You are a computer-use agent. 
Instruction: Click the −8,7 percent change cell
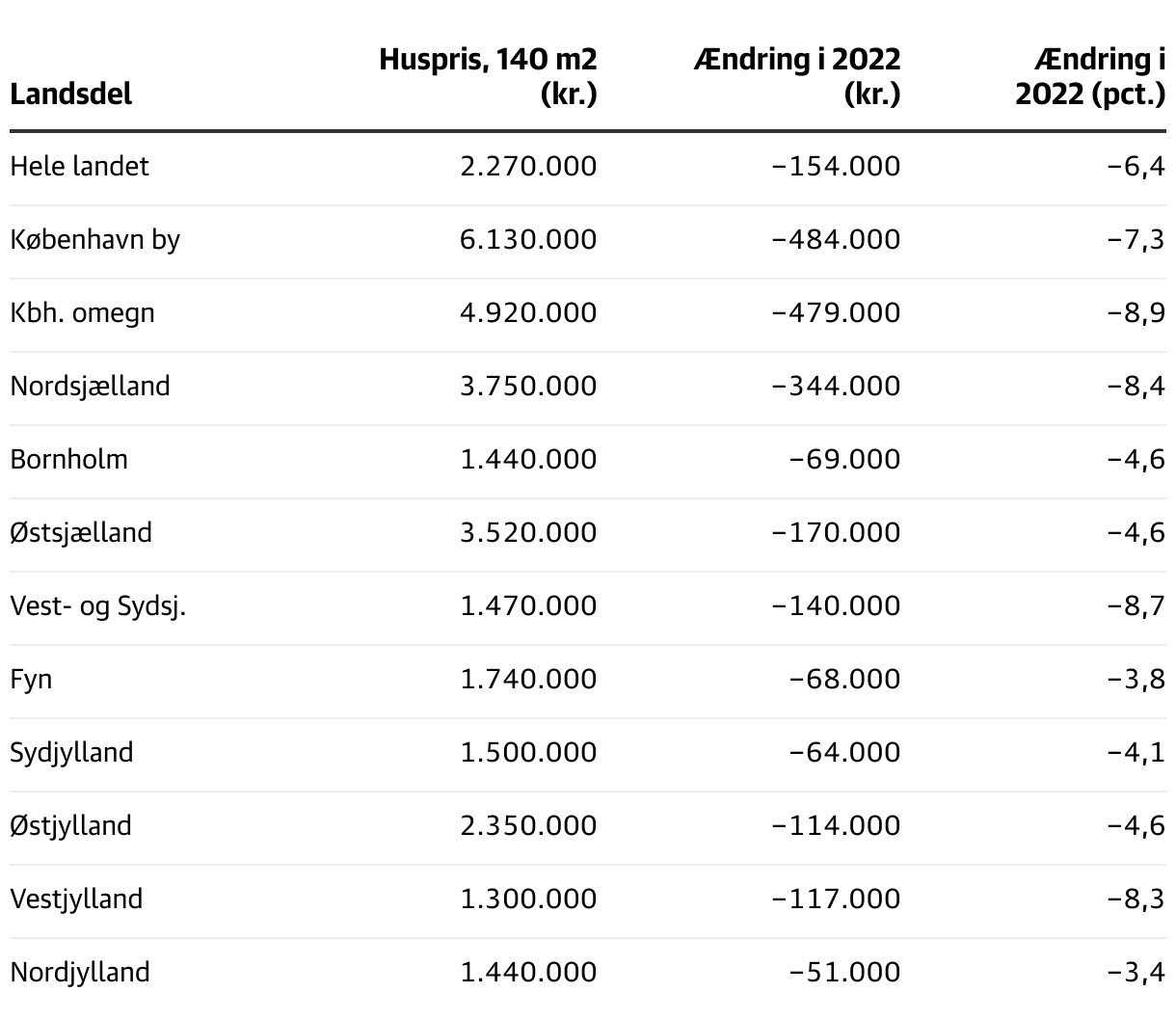pos(1136,605)
